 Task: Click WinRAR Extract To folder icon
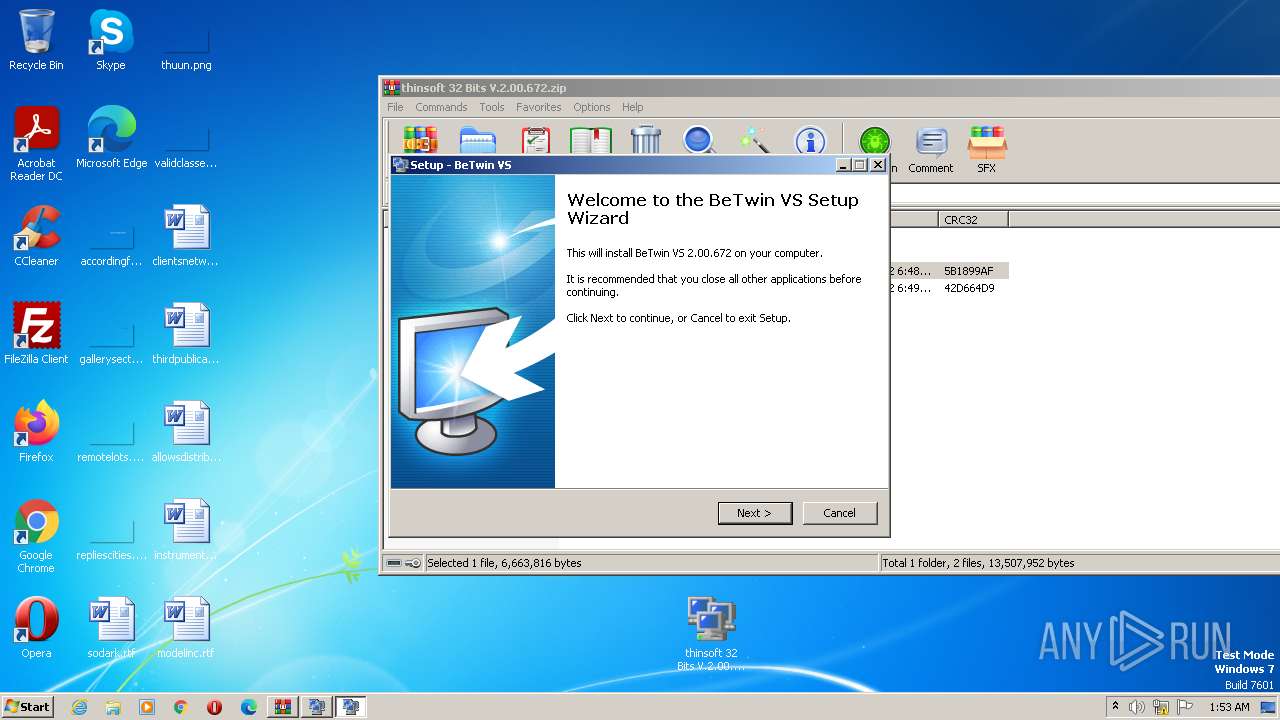(x=478, y=140)
